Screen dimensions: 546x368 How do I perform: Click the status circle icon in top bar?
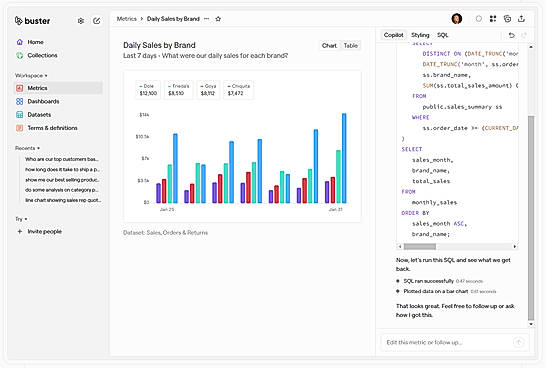pos(479,19)
